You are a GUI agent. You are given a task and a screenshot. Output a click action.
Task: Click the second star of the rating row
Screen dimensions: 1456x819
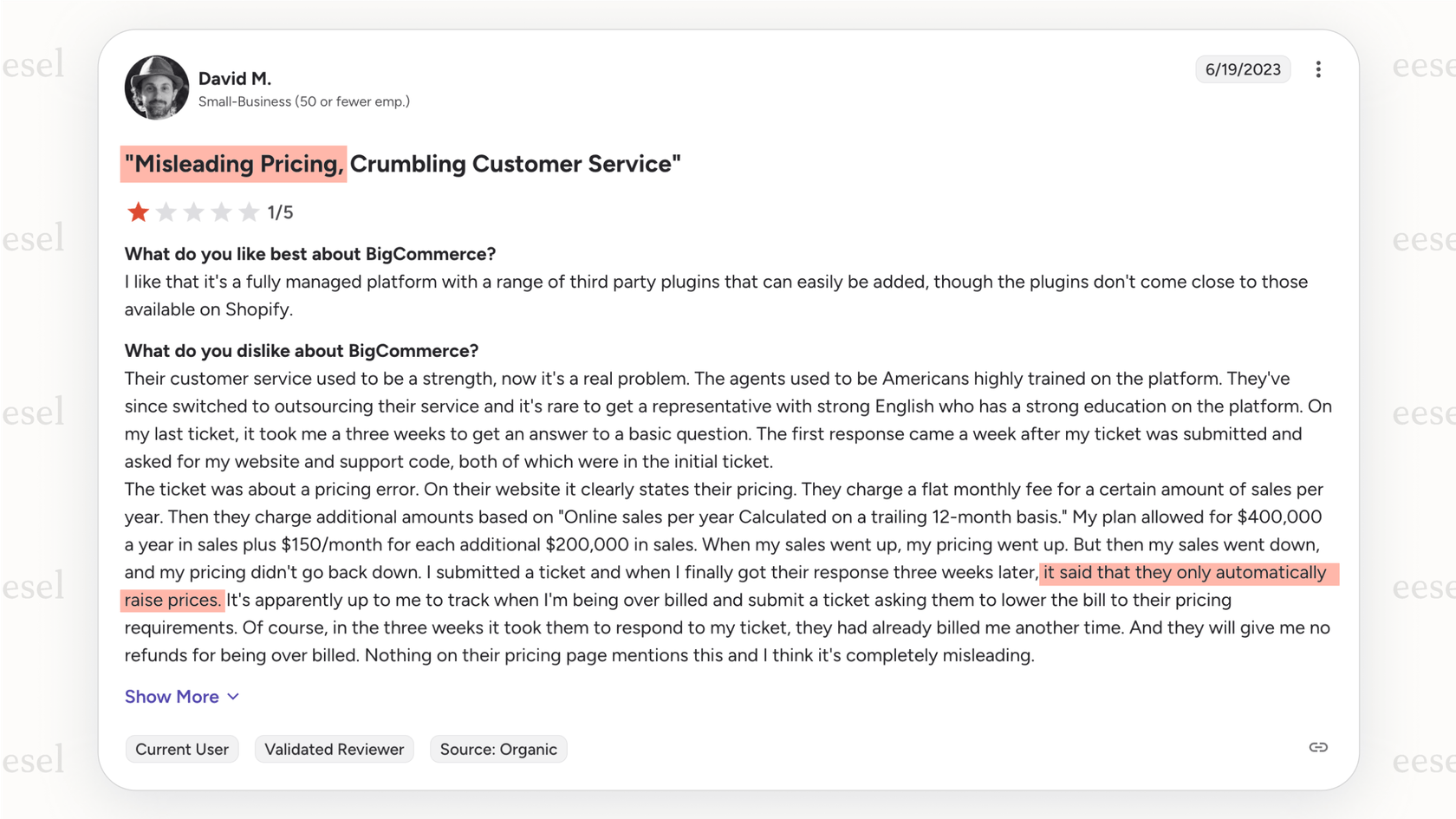tap(165, 211)
